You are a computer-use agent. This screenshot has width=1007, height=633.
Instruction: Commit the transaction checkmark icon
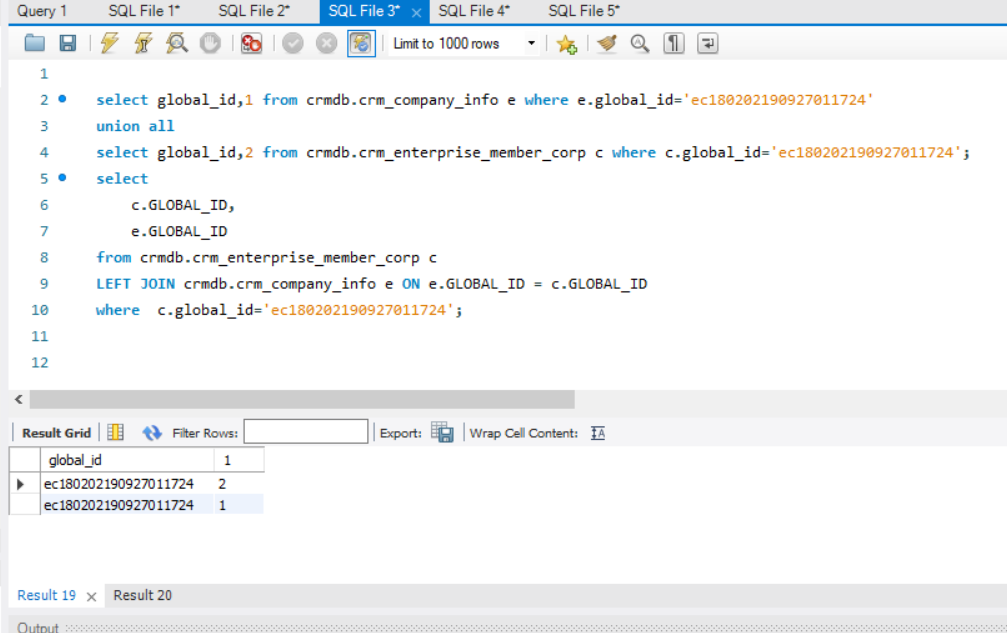(x=293, y=44)
